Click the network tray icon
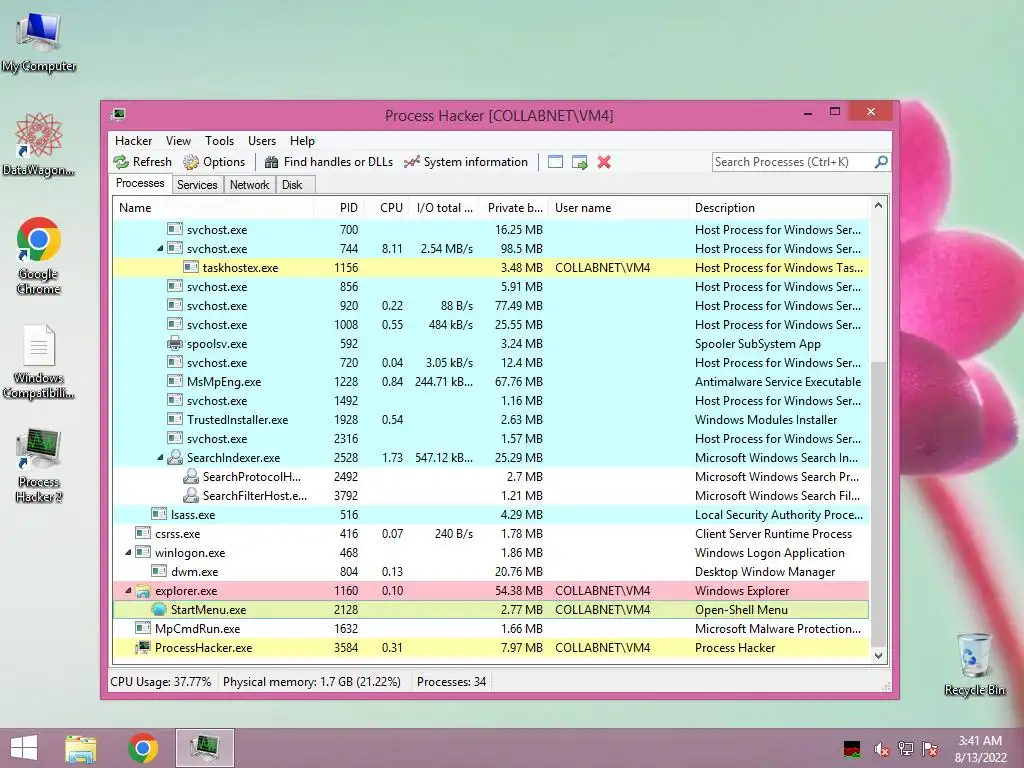This screenshot has width=1024, height=768. coord(905,749)
